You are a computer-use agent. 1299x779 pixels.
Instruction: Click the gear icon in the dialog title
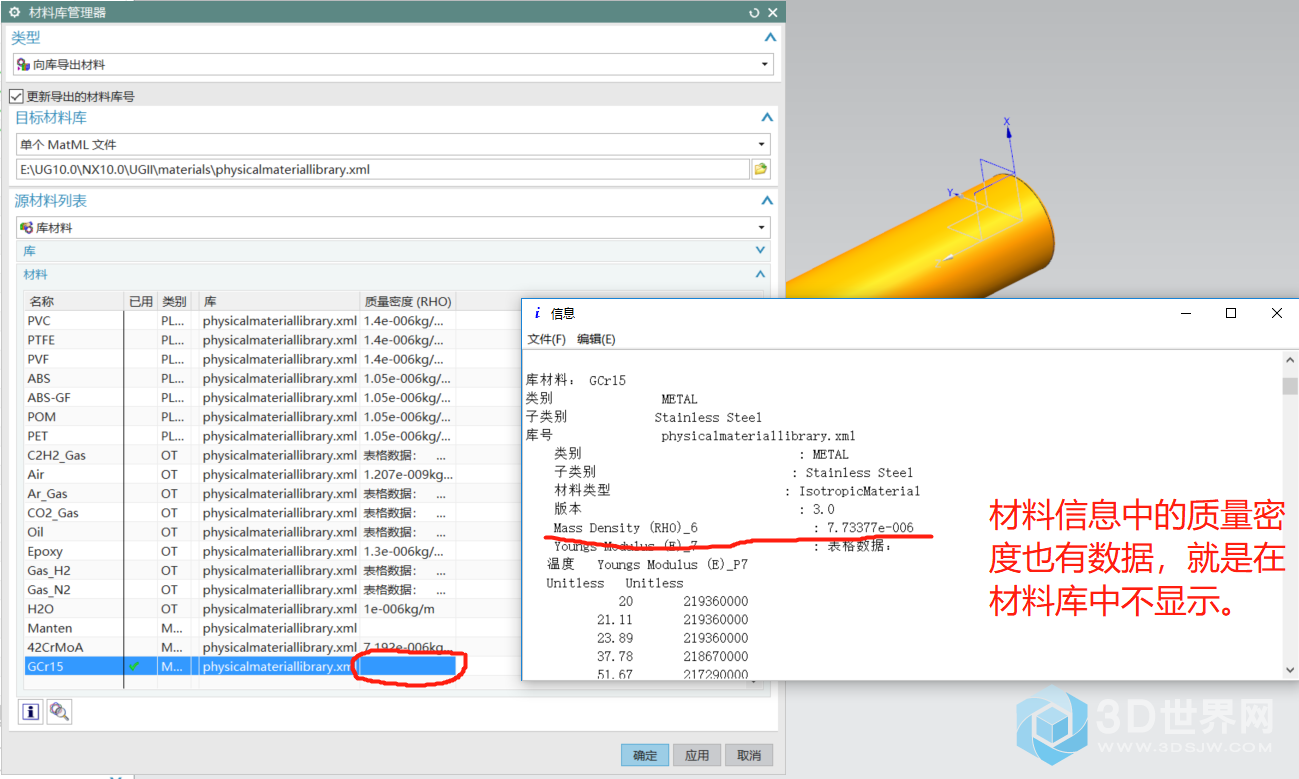[14, 12]
